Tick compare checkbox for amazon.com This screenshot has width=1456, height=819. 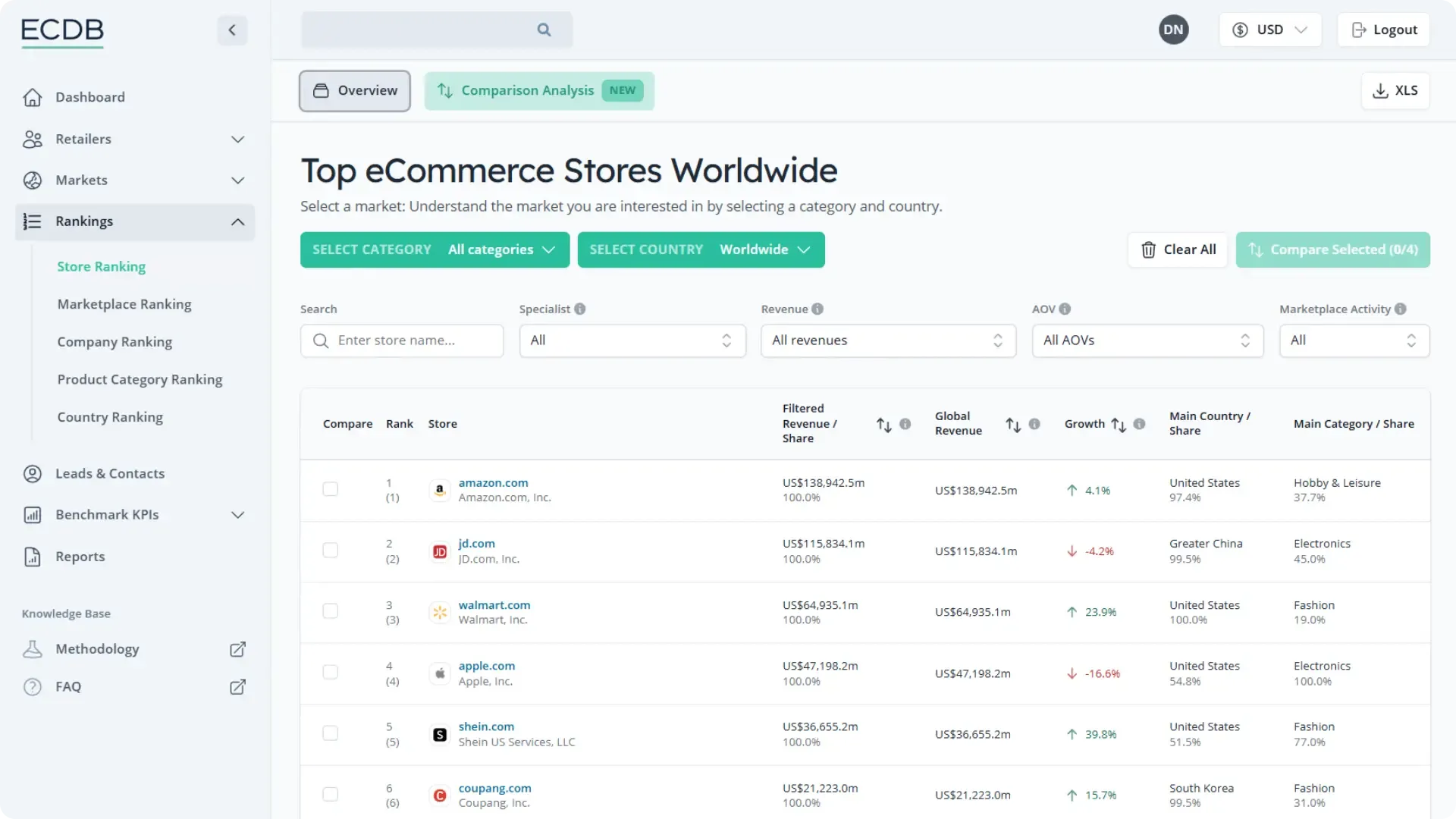pos(331,489)
